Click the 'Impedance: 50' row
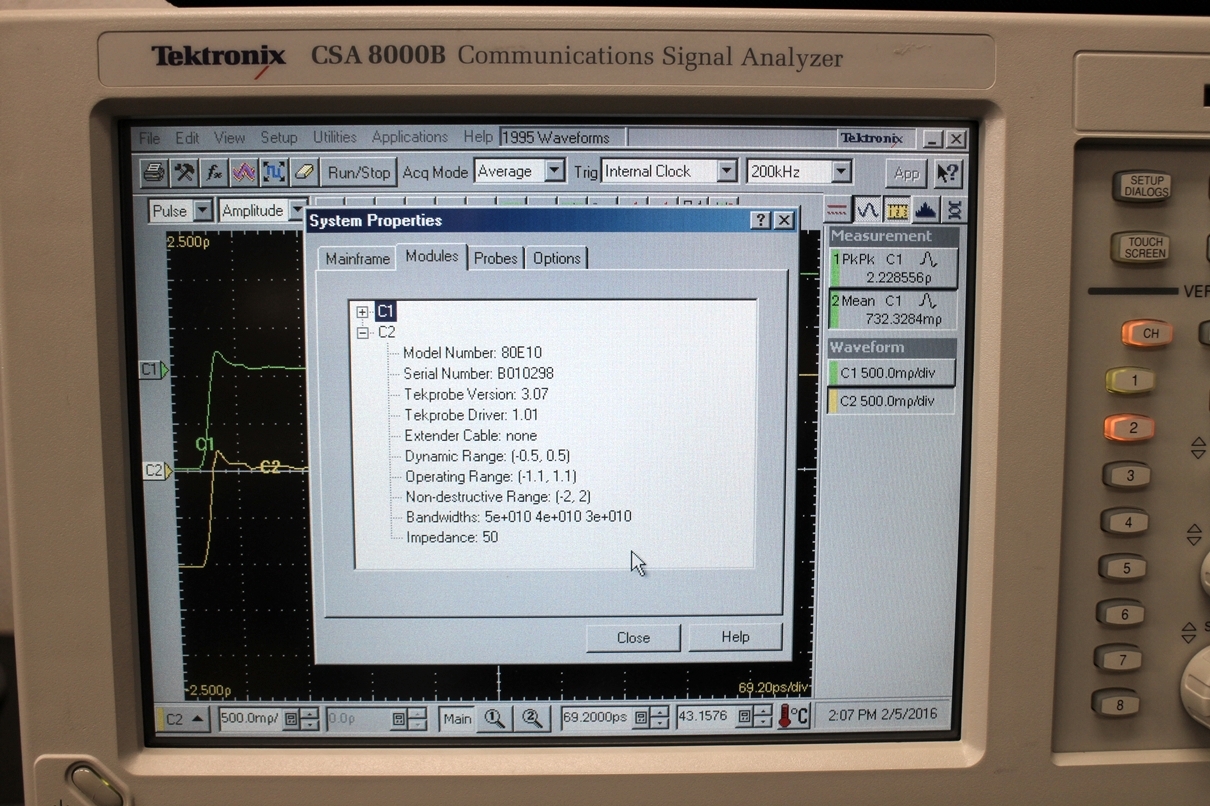The image size is (1210, 806). click(452, 537)
